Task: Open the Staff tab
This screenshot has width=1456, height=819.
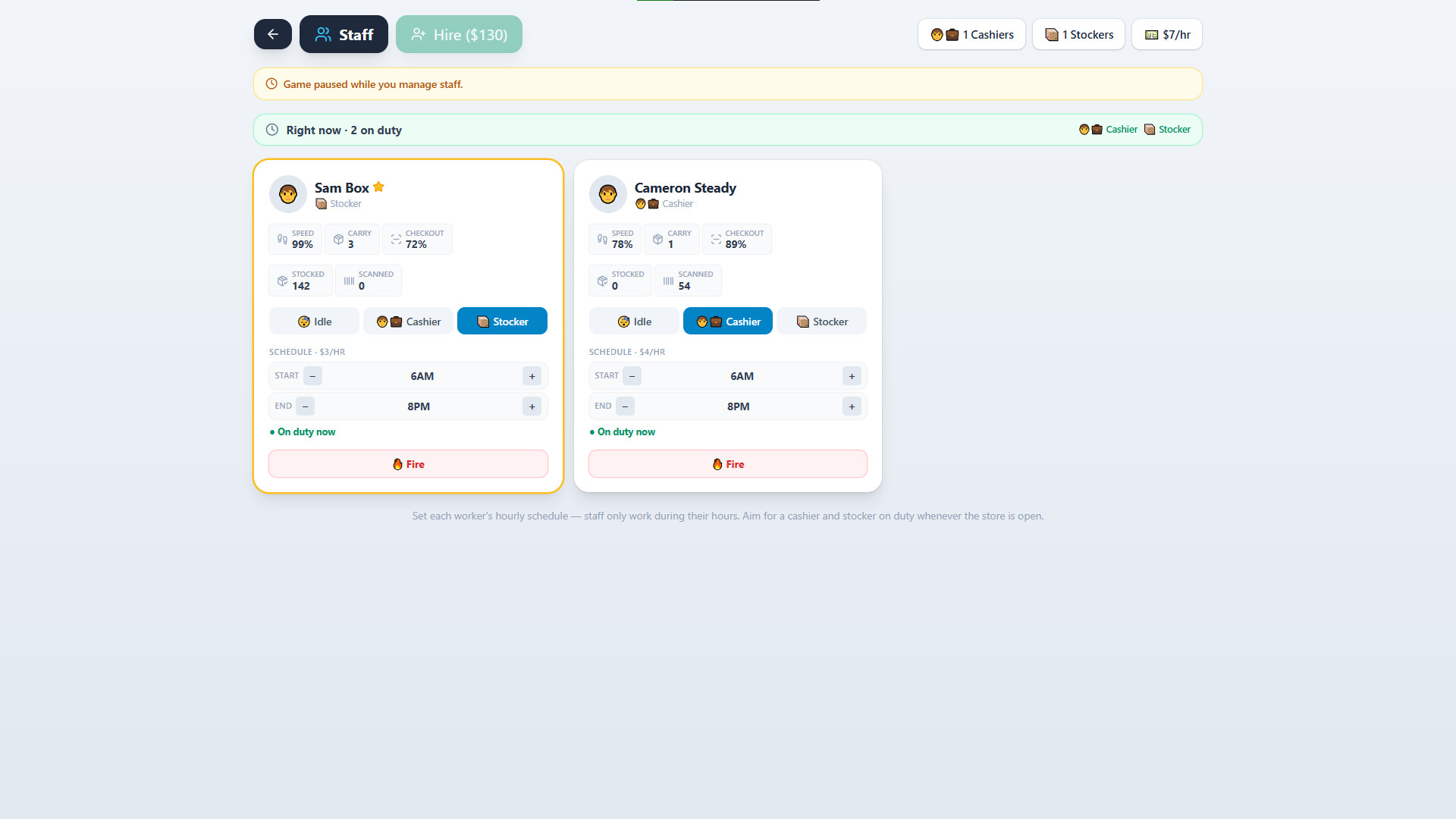Action: [344, 34]
